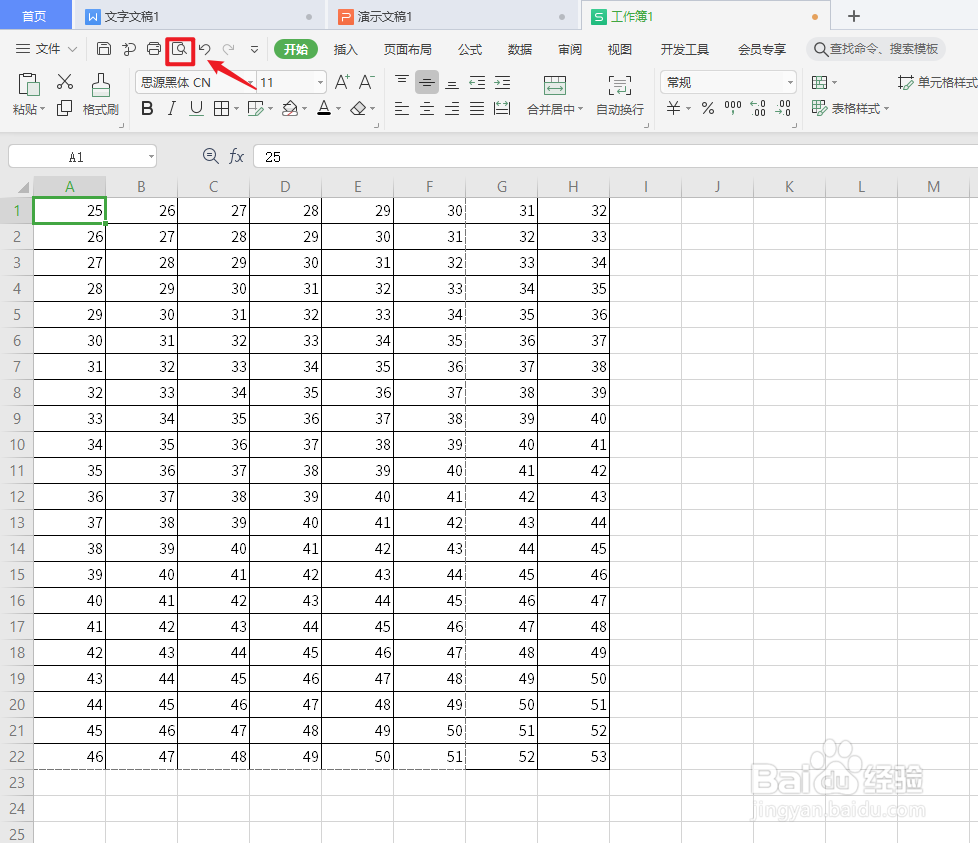Image resolution: width=978 pixels, height=843 pixels.
Task: Click the Home page tab
Action: tap(34, 16)
